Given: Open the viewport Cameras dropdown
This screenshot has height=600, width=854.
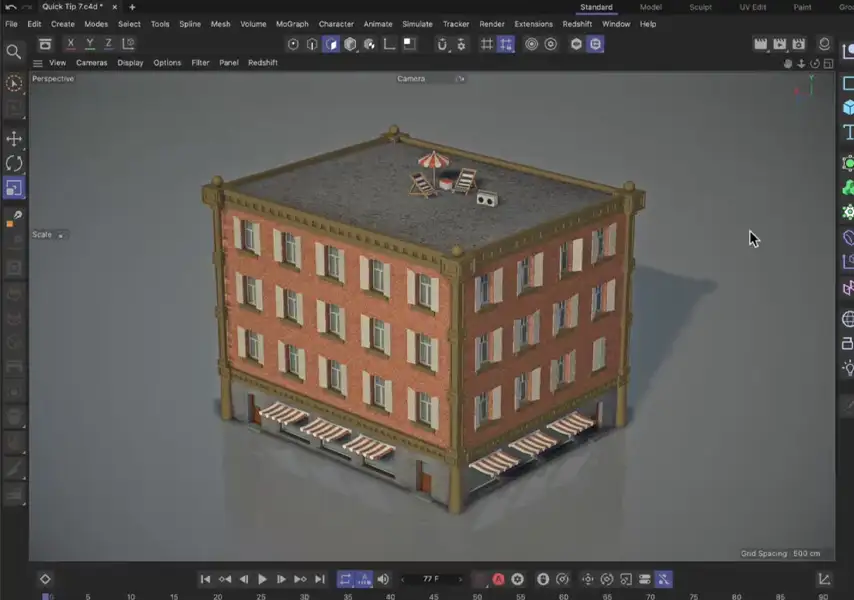Looking at the screenshot, I should tap(92, 63).
